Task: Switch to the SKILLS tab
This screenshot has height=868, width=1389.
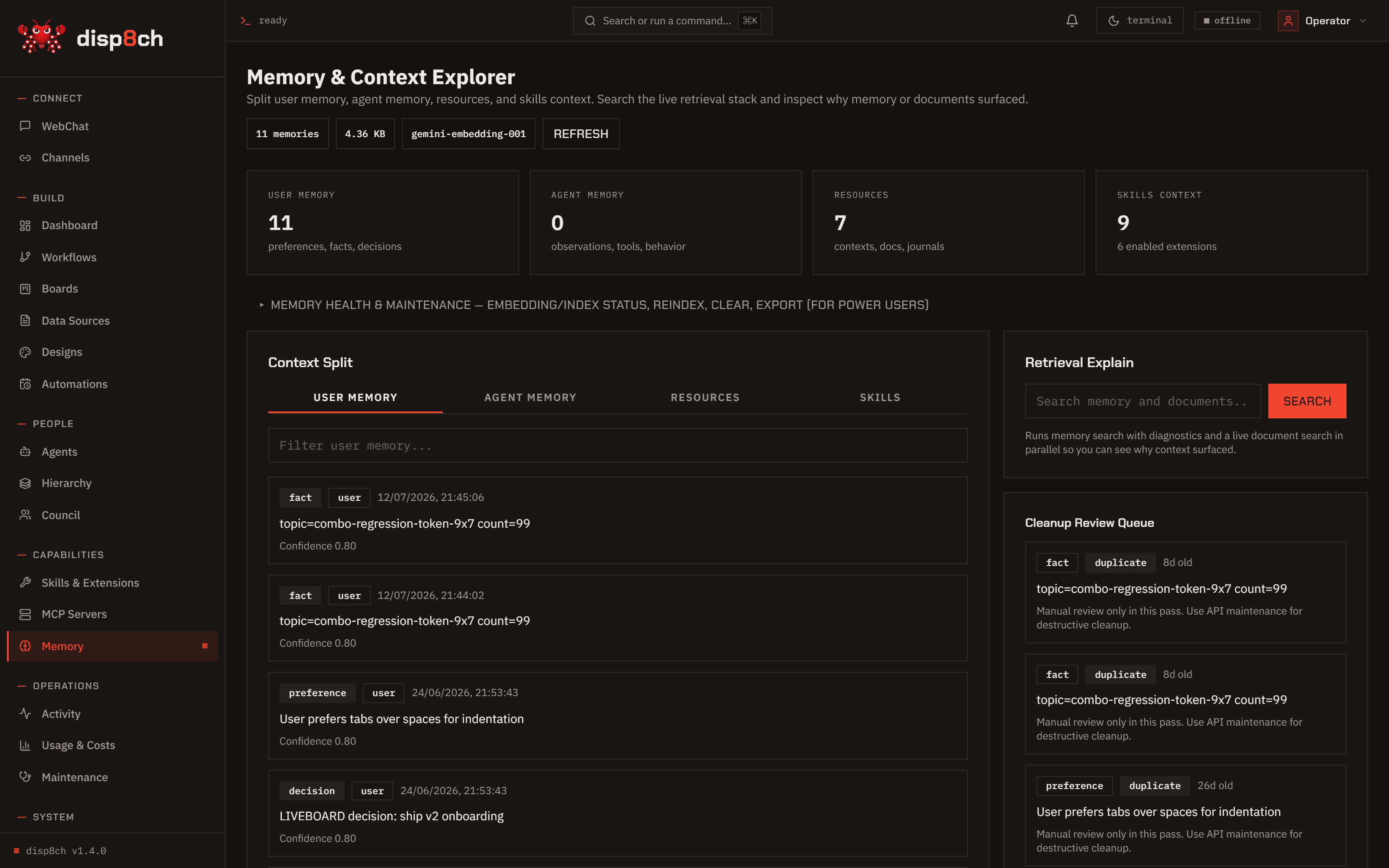Action: (880, 397)
